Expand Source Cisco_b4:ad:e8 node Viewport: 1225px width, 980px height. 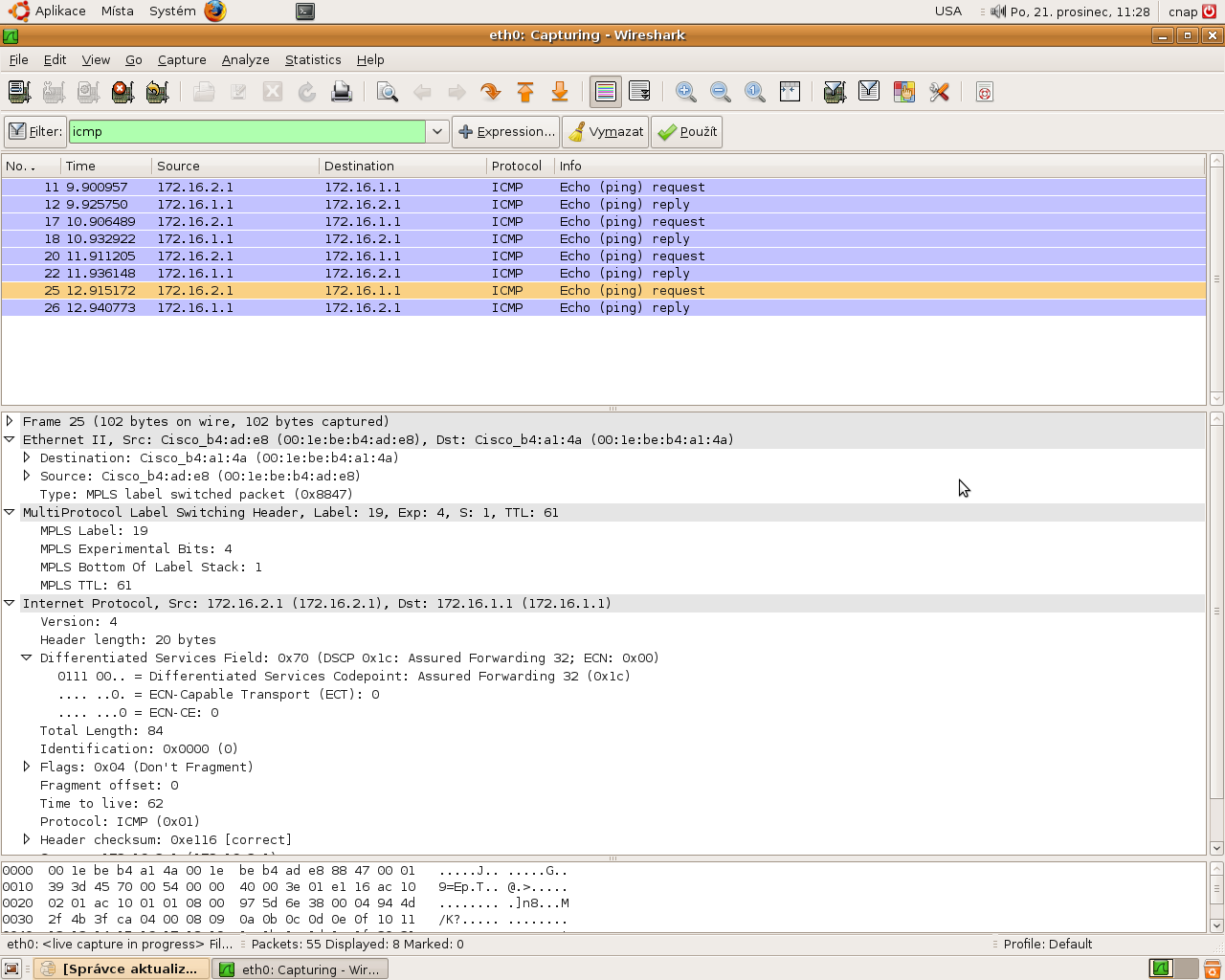point(27,476)
